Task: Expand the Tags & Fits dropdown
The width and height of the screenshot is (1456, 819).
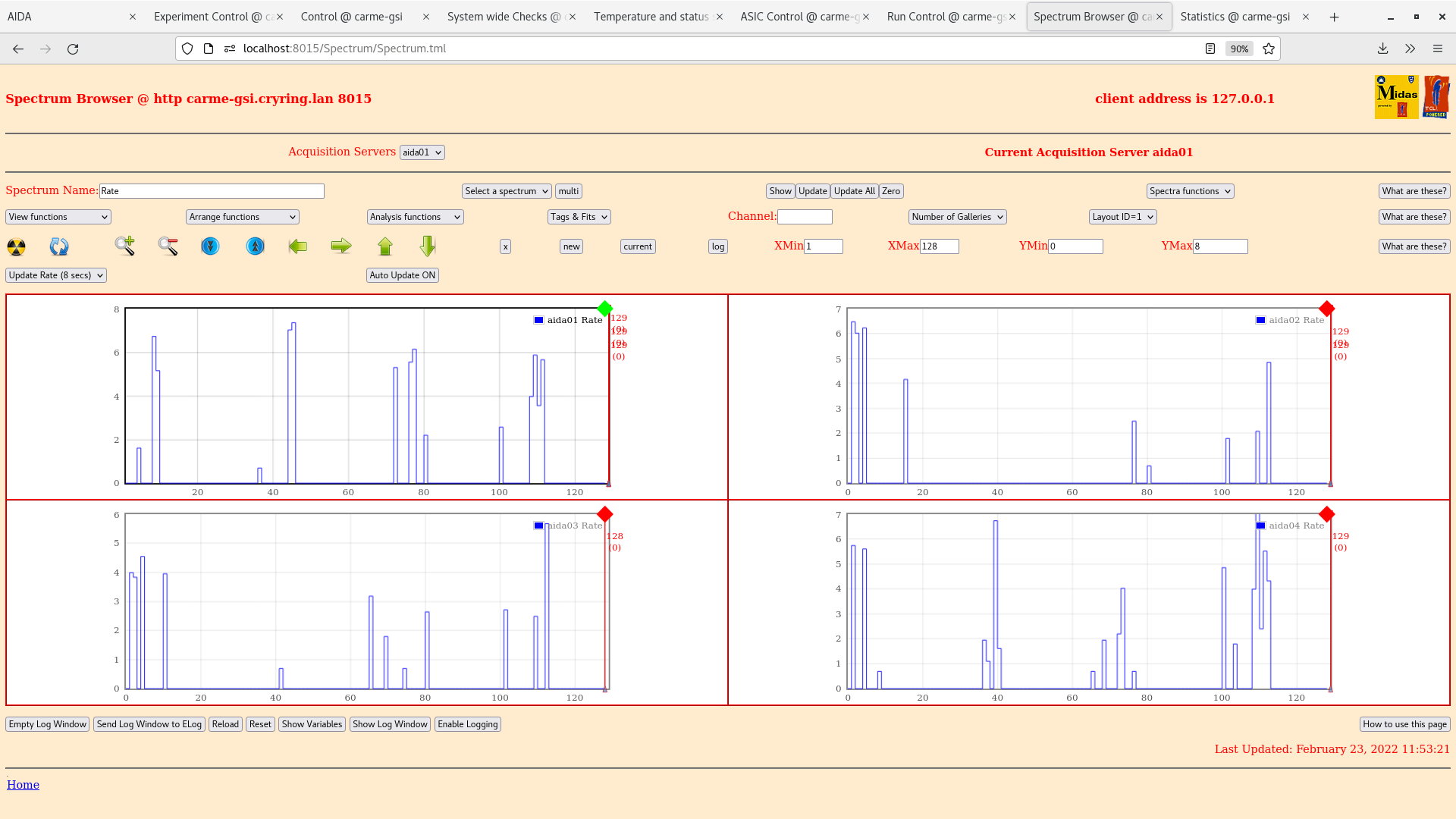Action: point(579,217)
